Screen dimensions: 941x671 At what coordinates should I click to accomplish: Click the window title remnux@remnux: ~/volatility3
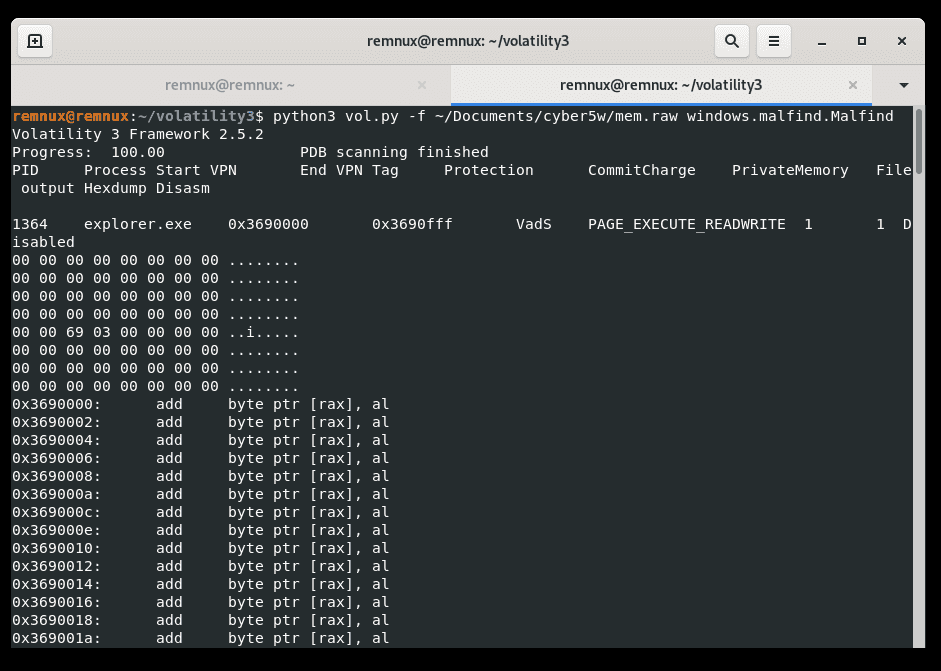(467, 41)
